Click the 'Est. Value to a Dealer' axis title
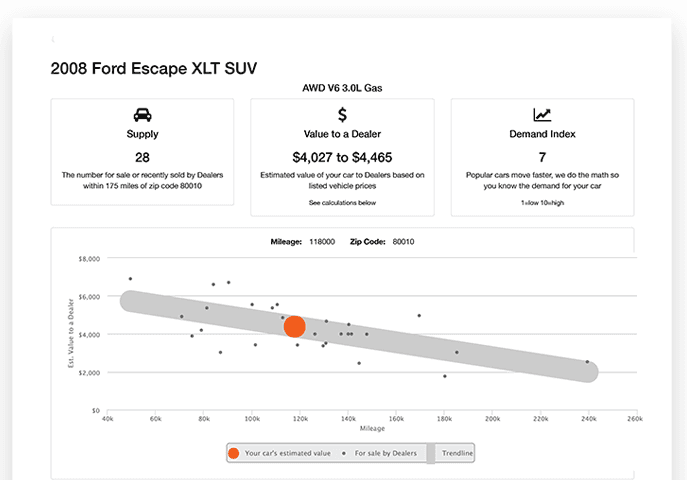687x480 pixels. 71,333
